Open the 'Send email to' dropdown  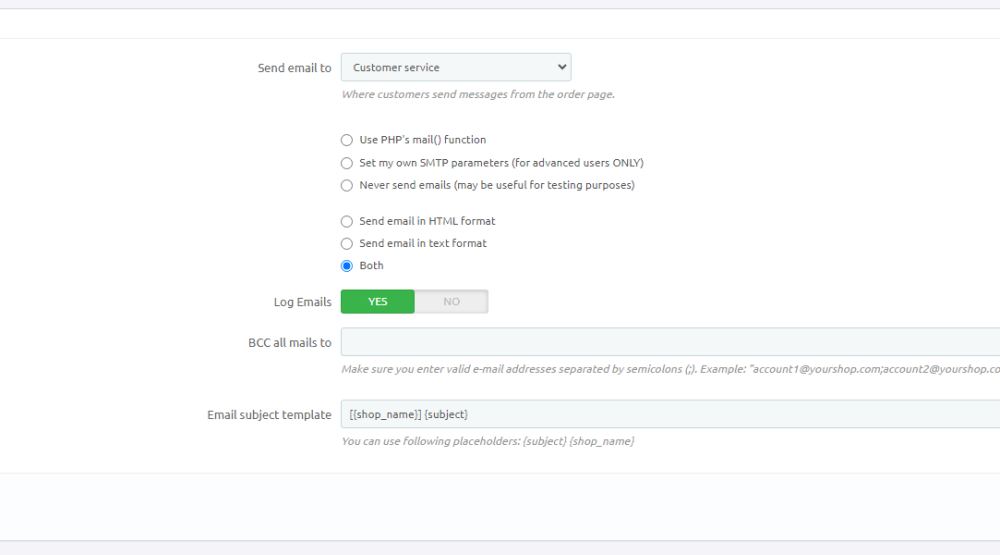(455, 68)
